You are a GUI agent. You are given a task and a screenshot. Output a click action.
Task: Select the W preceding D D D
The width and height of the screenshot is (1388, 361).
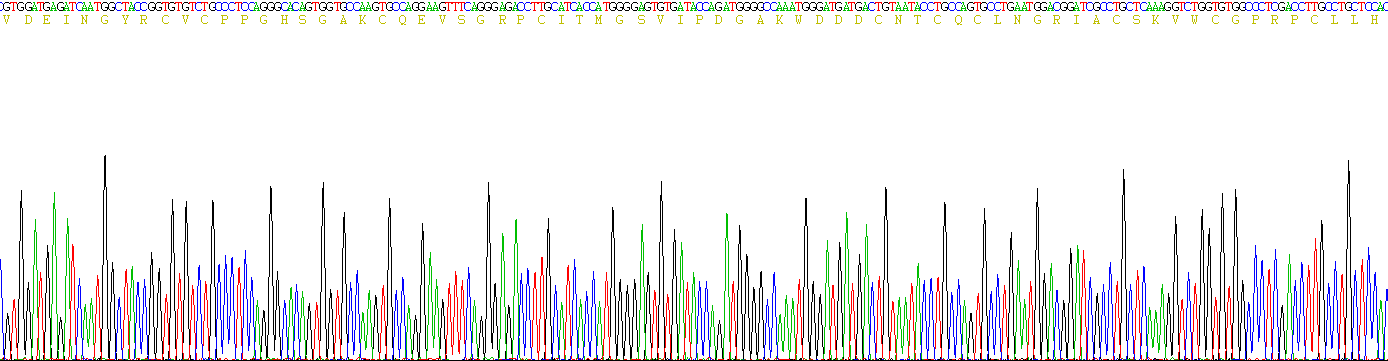pos(798,20)
